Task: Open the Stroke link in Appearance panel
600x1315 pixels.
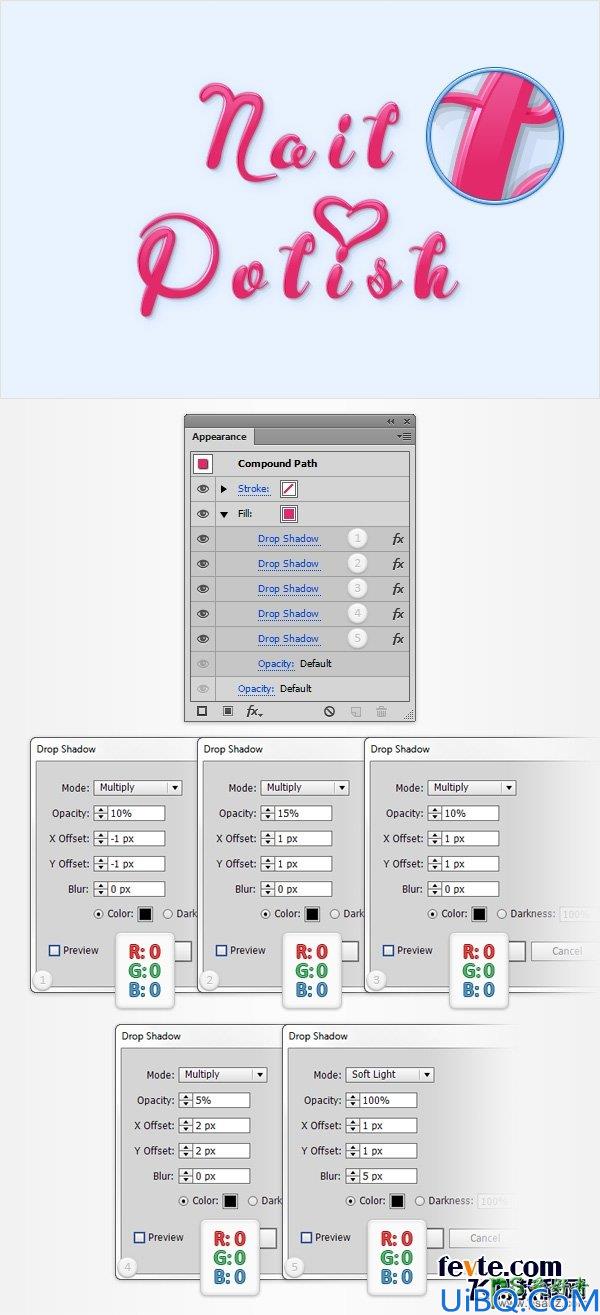Action: [x=254, y=489]
